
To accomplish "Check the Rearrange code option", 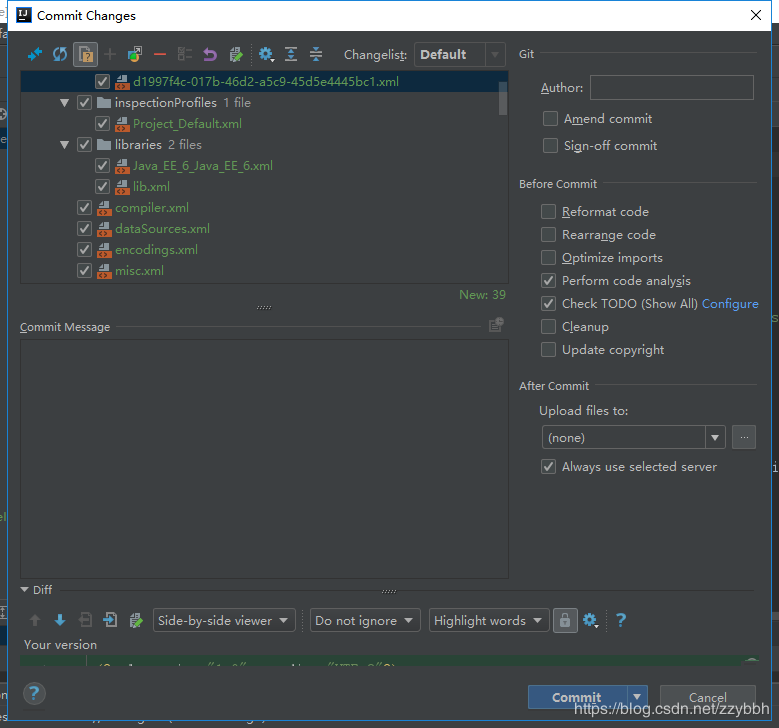I will (x=548, y=235).
